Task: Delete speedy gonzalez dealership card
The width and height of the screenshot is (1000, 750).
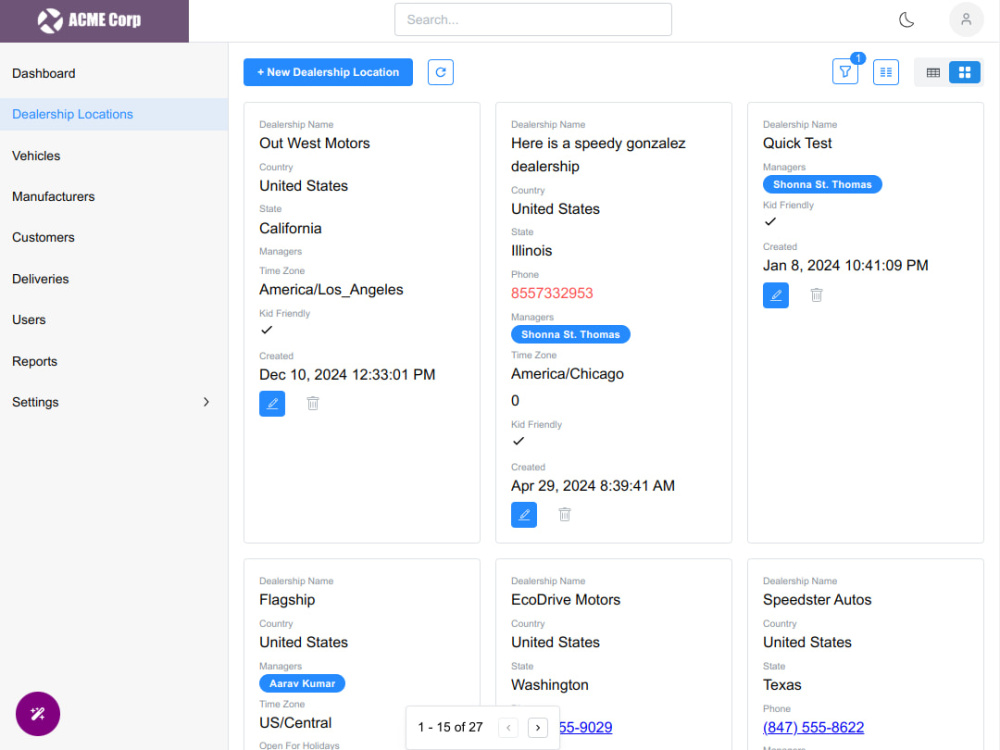Action: click(564, 515)
